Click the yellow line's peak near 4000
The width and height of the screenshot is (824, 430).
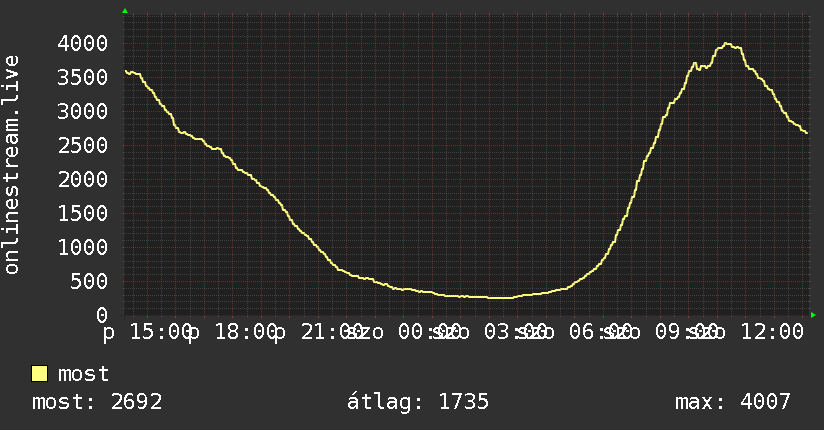[726, 44]
